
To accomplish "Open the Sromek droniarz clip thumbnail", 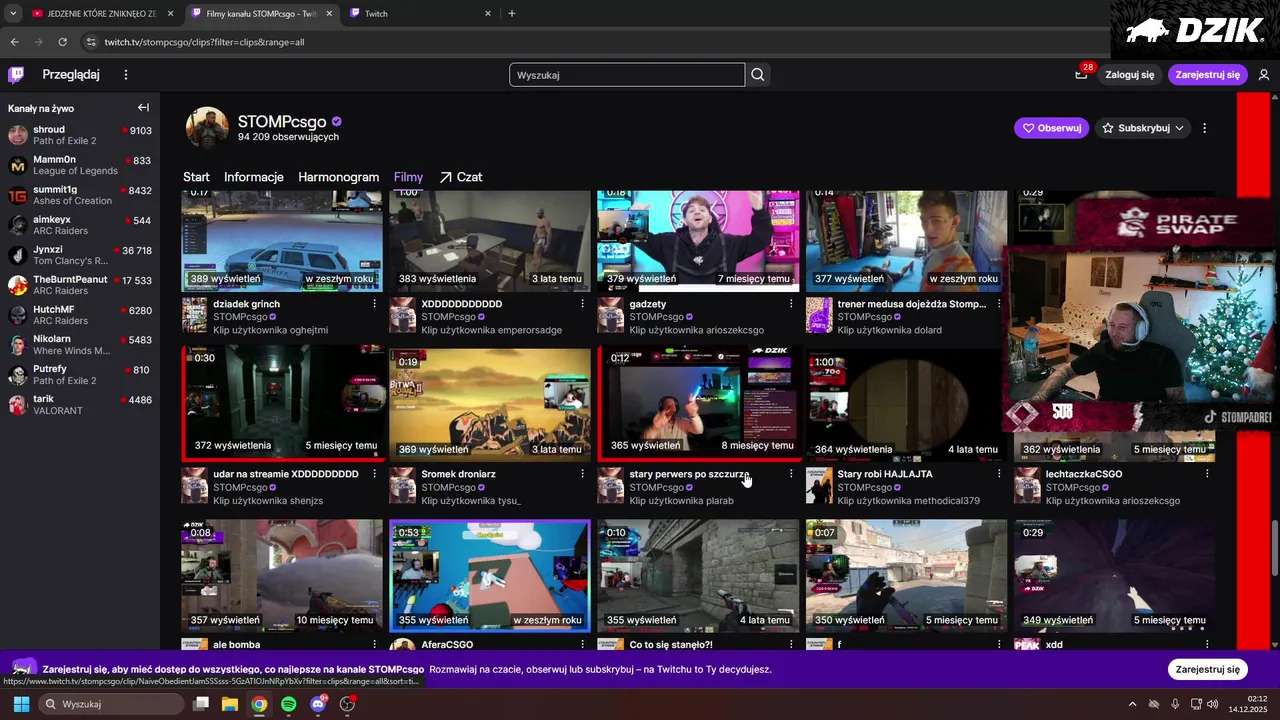I will click(490, 403).
